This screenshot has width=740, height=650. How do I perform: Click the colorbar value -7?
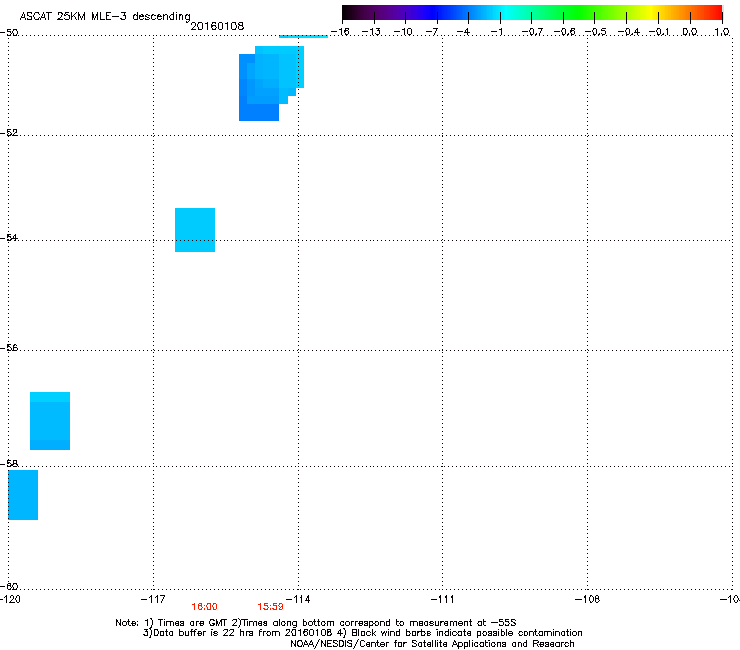pos(432,32)
